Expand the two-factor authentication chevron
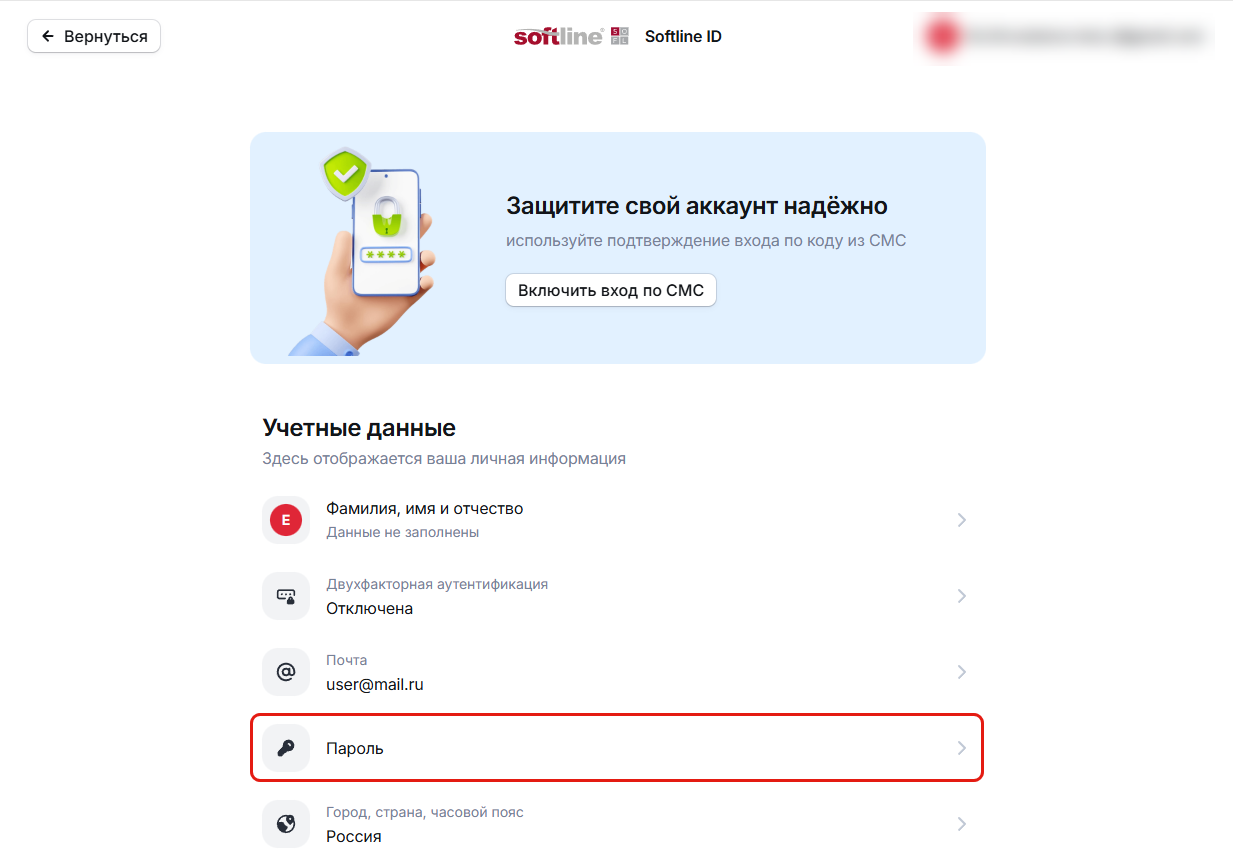1233x861 pixels. (961, 596)
